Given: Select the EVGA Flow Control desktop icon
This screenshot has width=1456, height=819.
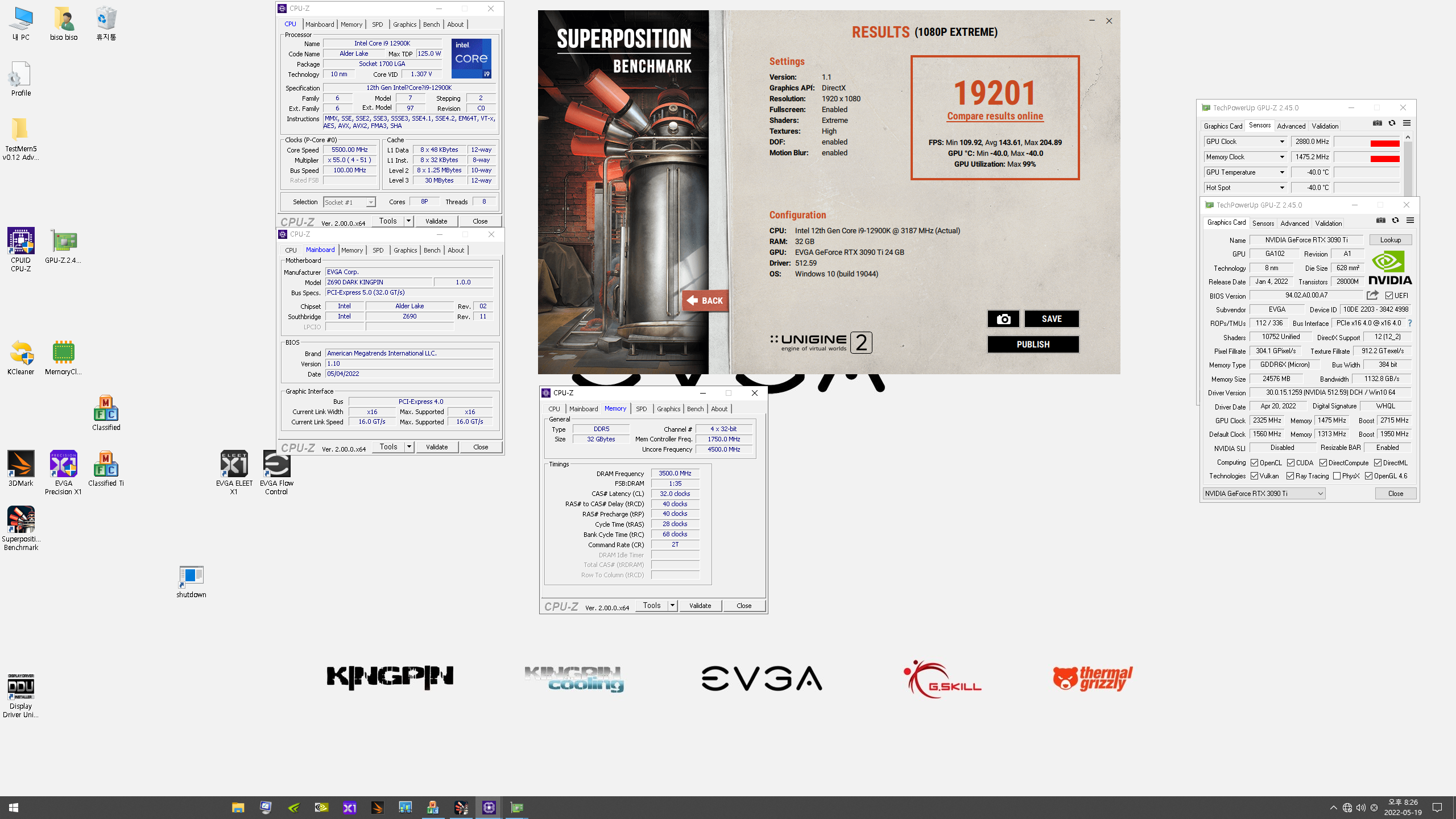Looking at the screenshot, I should click(276, 472).
